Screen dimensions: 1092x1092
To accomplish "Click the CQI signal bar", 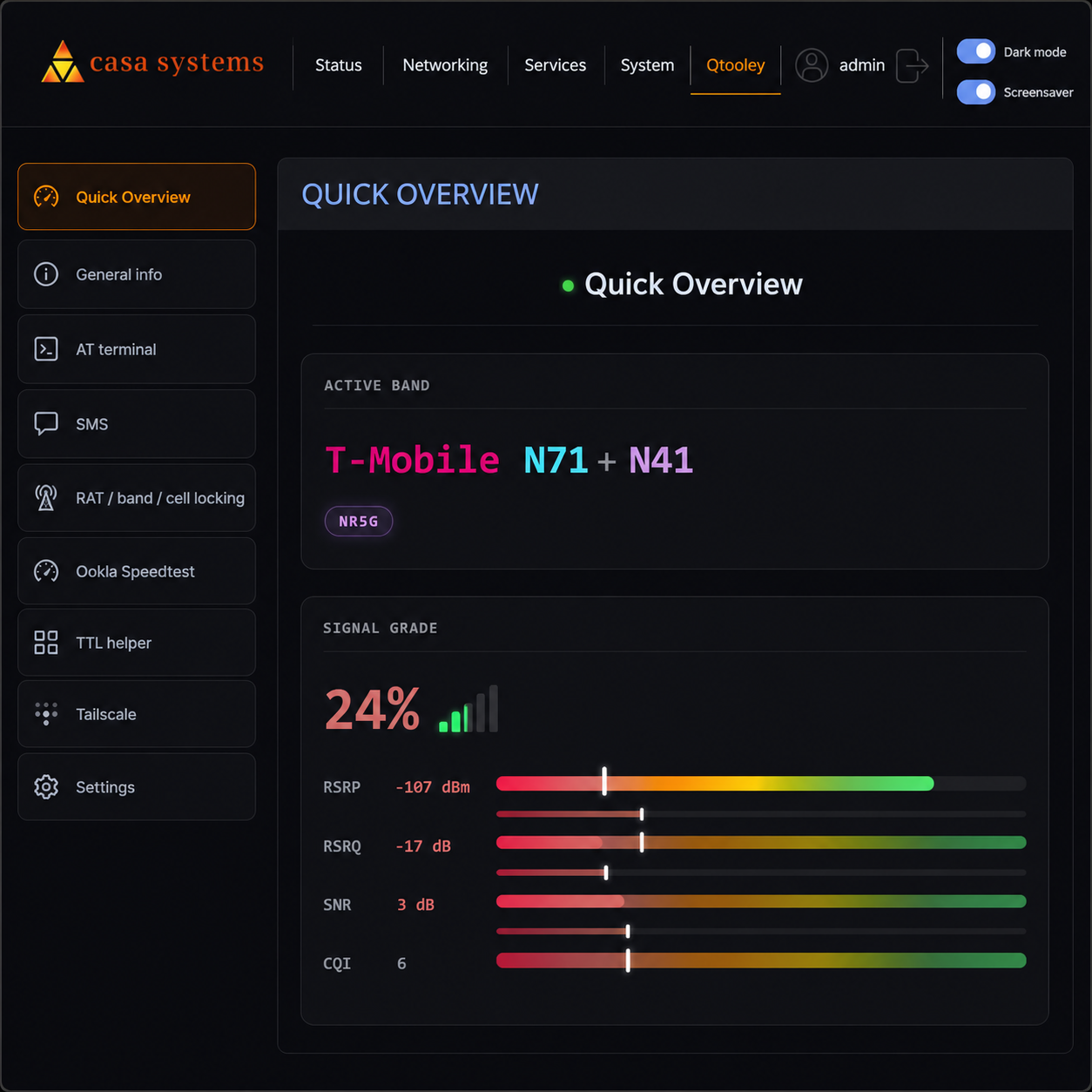I will click(761, 961).
